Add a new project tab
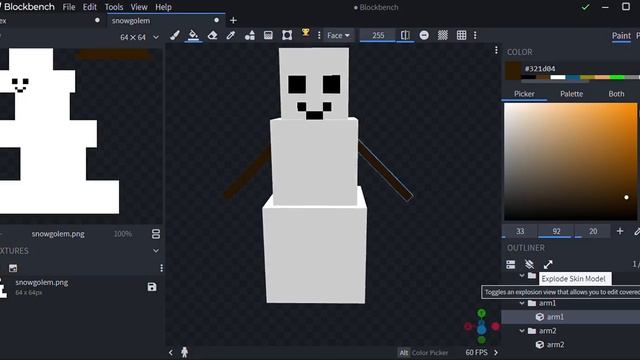 (233, 20)
